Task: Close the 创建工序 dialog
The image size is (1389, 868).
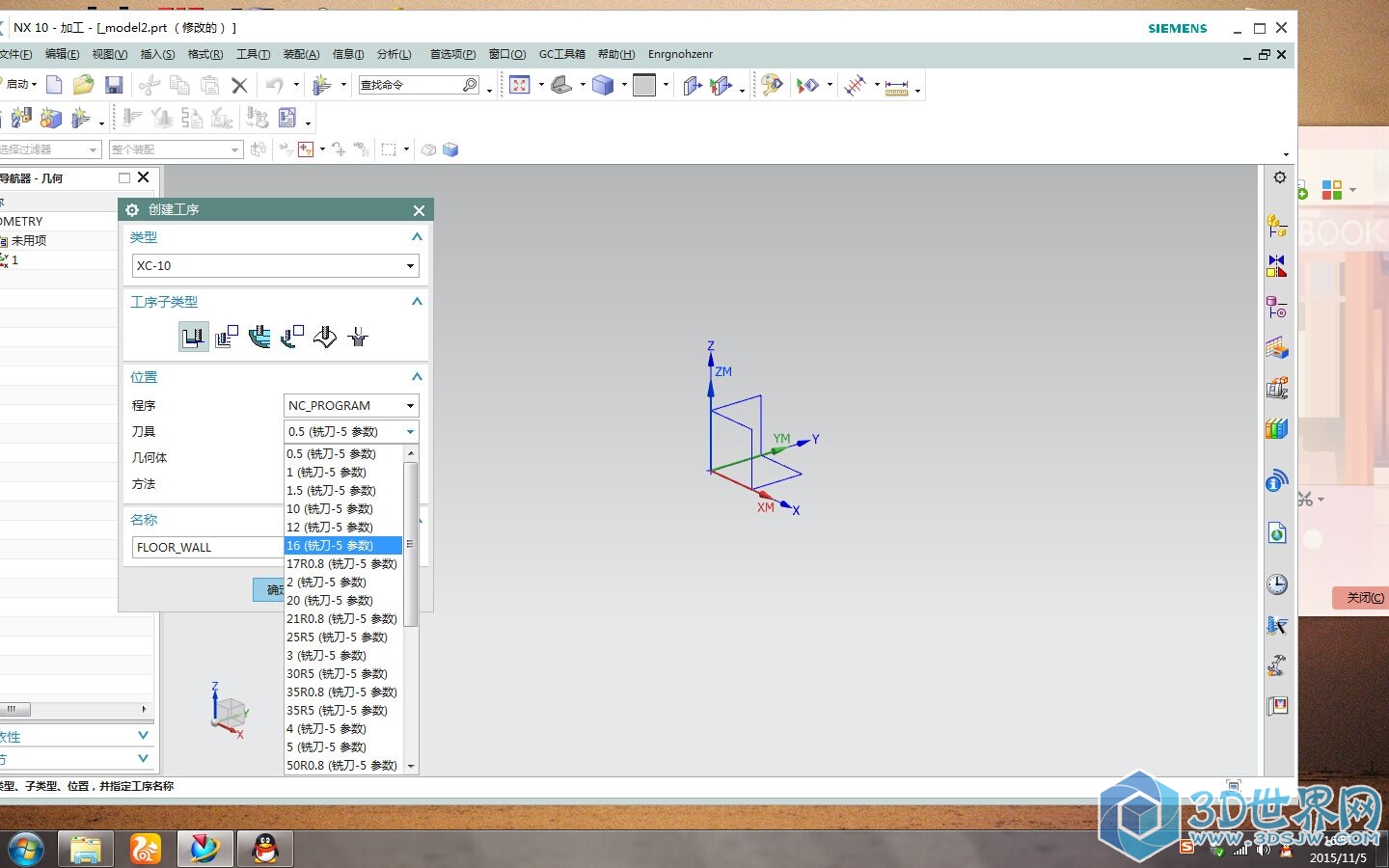Action: (419, 210)
